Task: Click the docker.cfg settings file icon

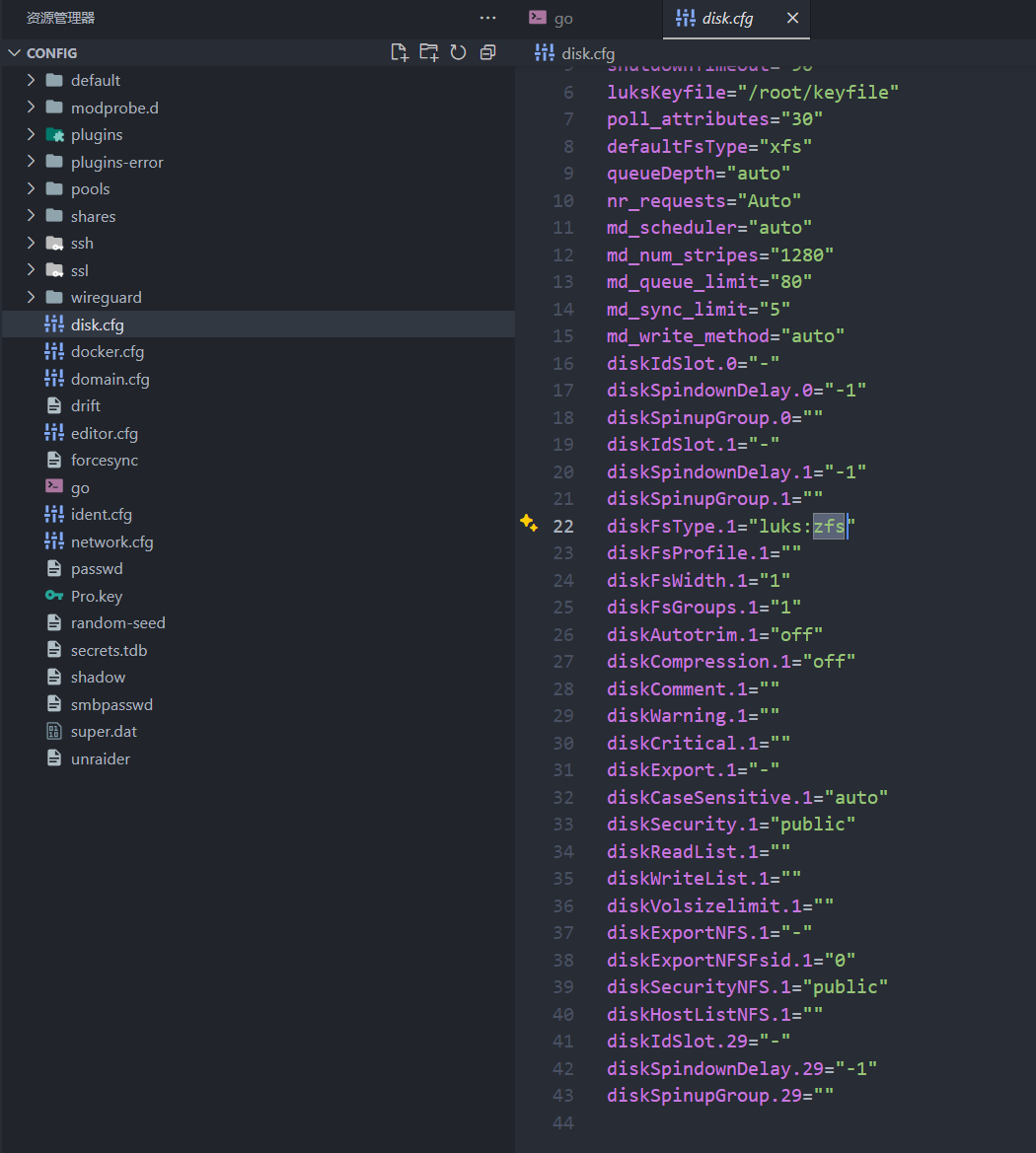Action: 53,351
